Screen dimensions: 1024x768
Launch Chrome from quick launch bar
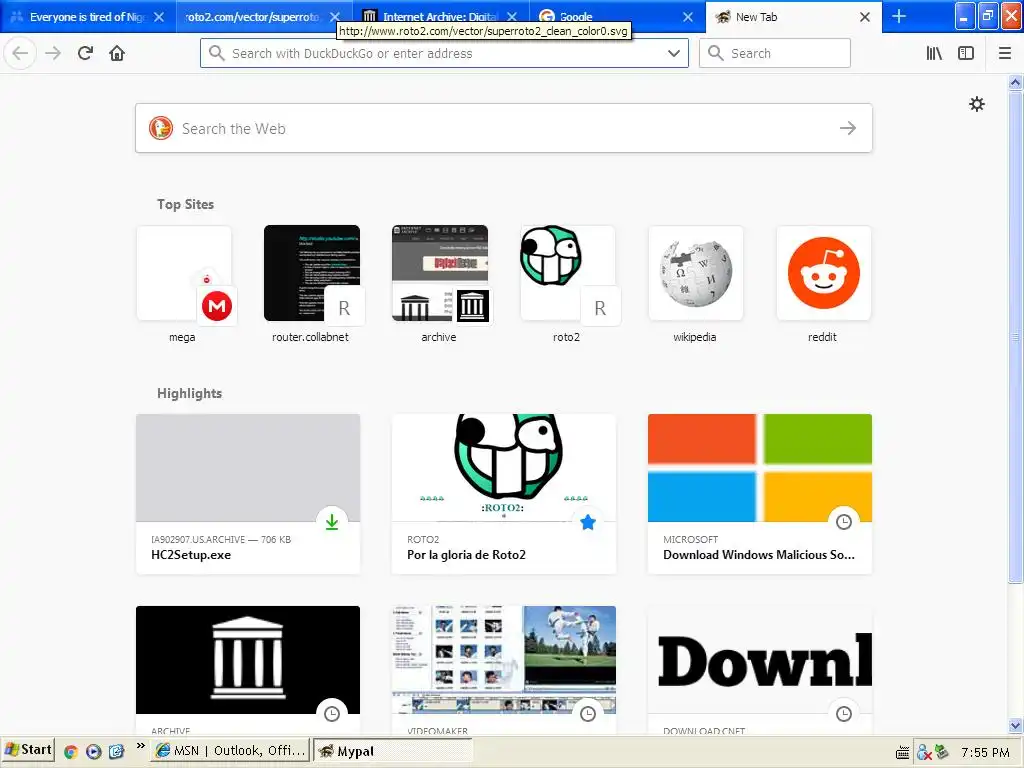71,752
